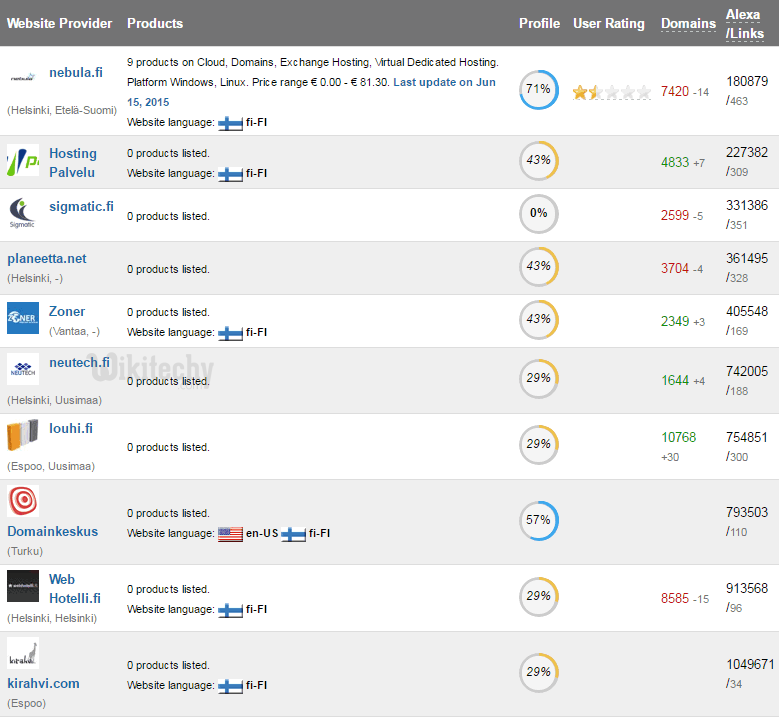The width and height of the screenshot is (779, 718).
Task: Click the Web Hotelli.fi dark logo
Action: click(x=23, y=586)
